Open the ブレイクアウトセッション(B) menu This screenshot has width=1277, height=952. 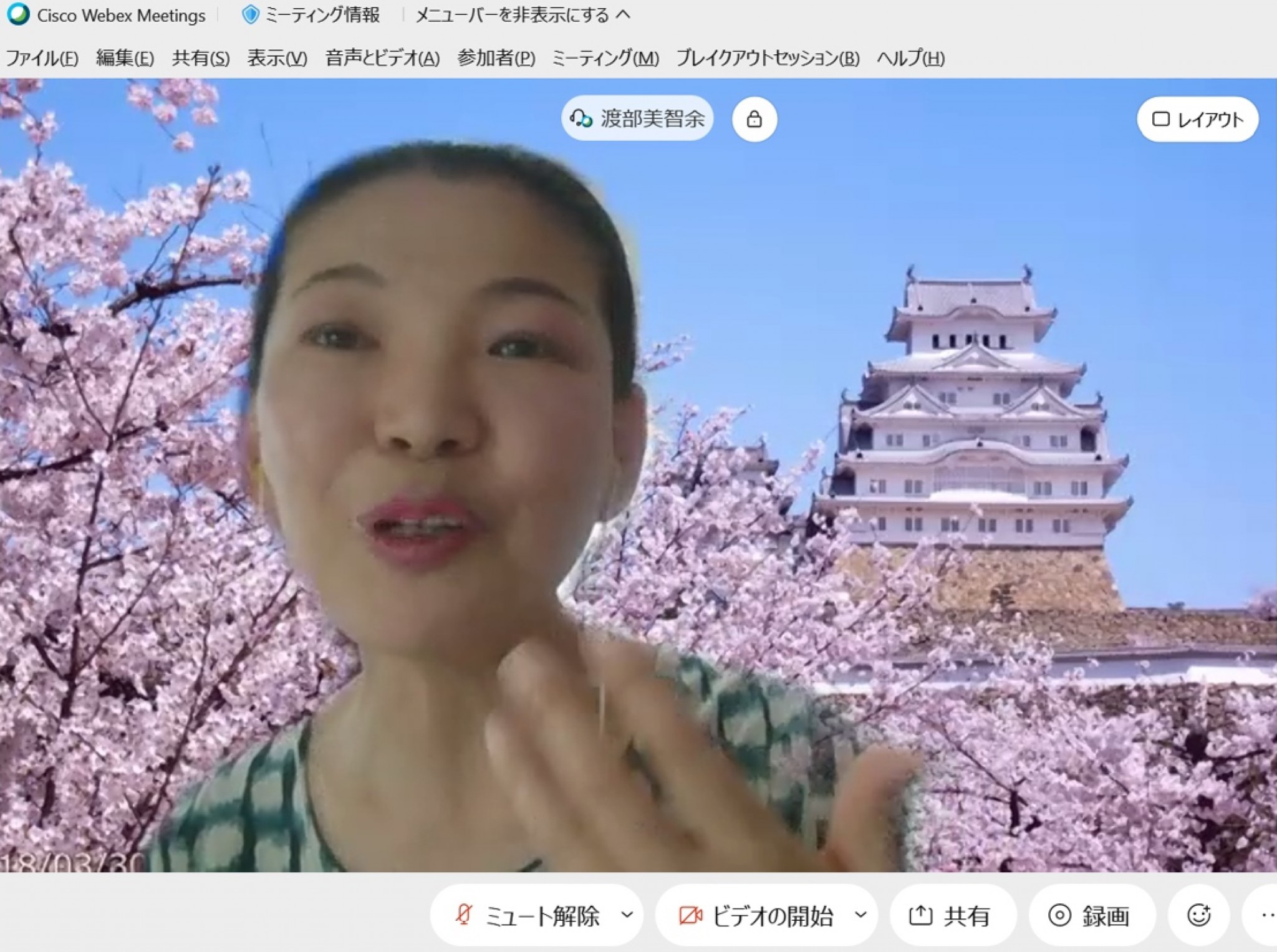[768, 58]
